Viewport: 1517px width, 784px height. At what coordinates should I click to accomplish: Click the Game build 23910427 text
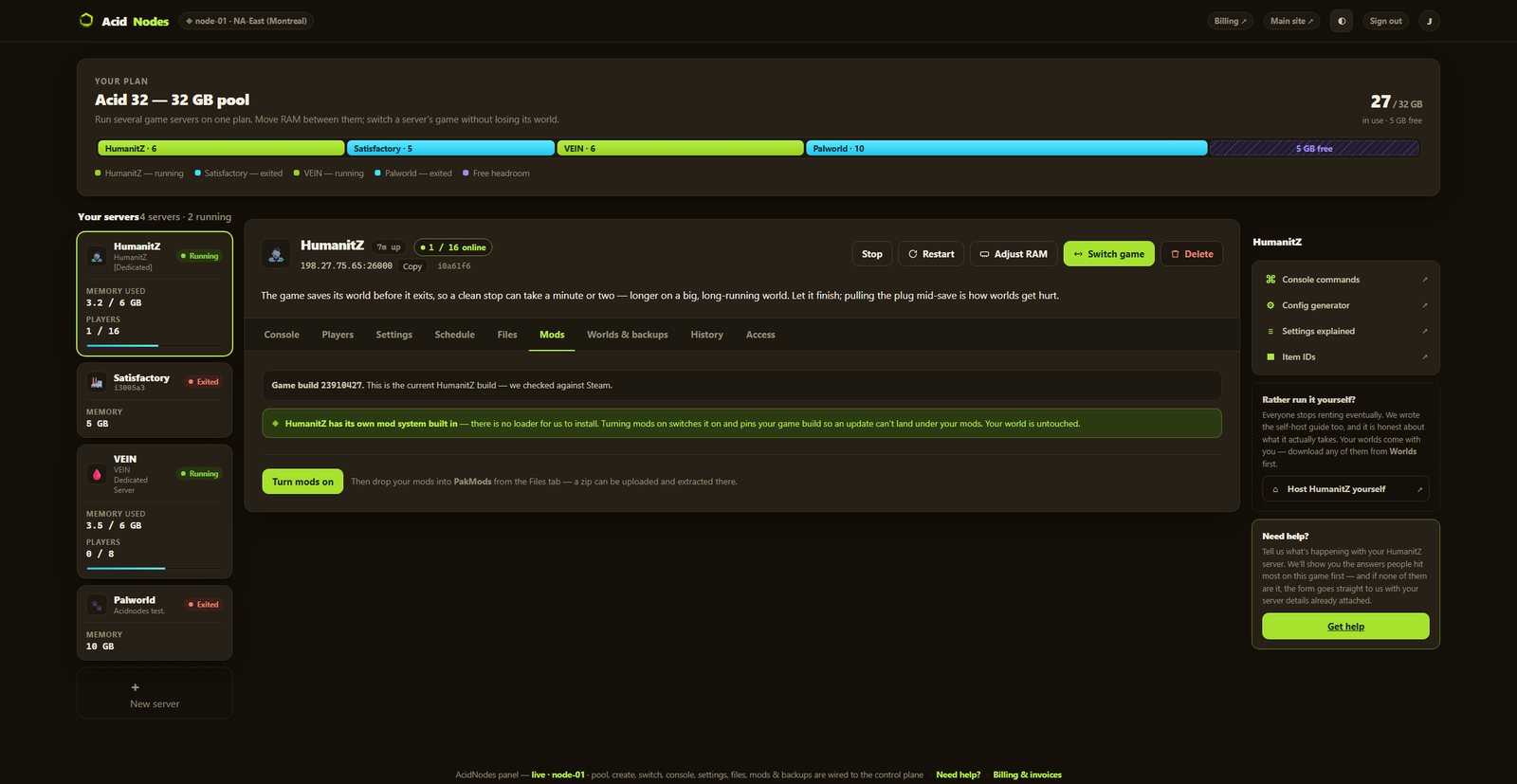[x=317, y=385]
